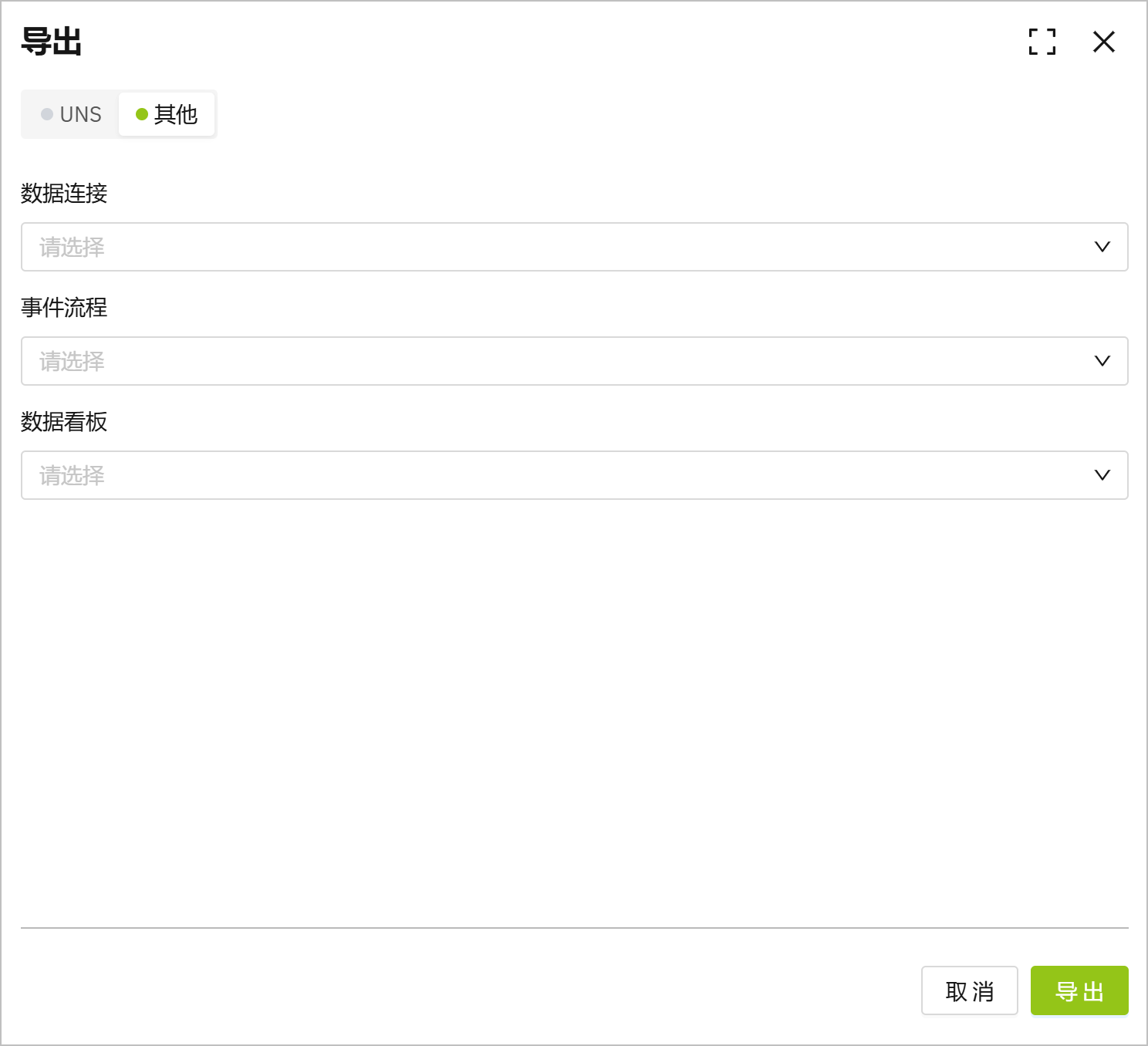Click the 取消 button
Viewport: 1148px width, 1046px height.
(969, 991)
